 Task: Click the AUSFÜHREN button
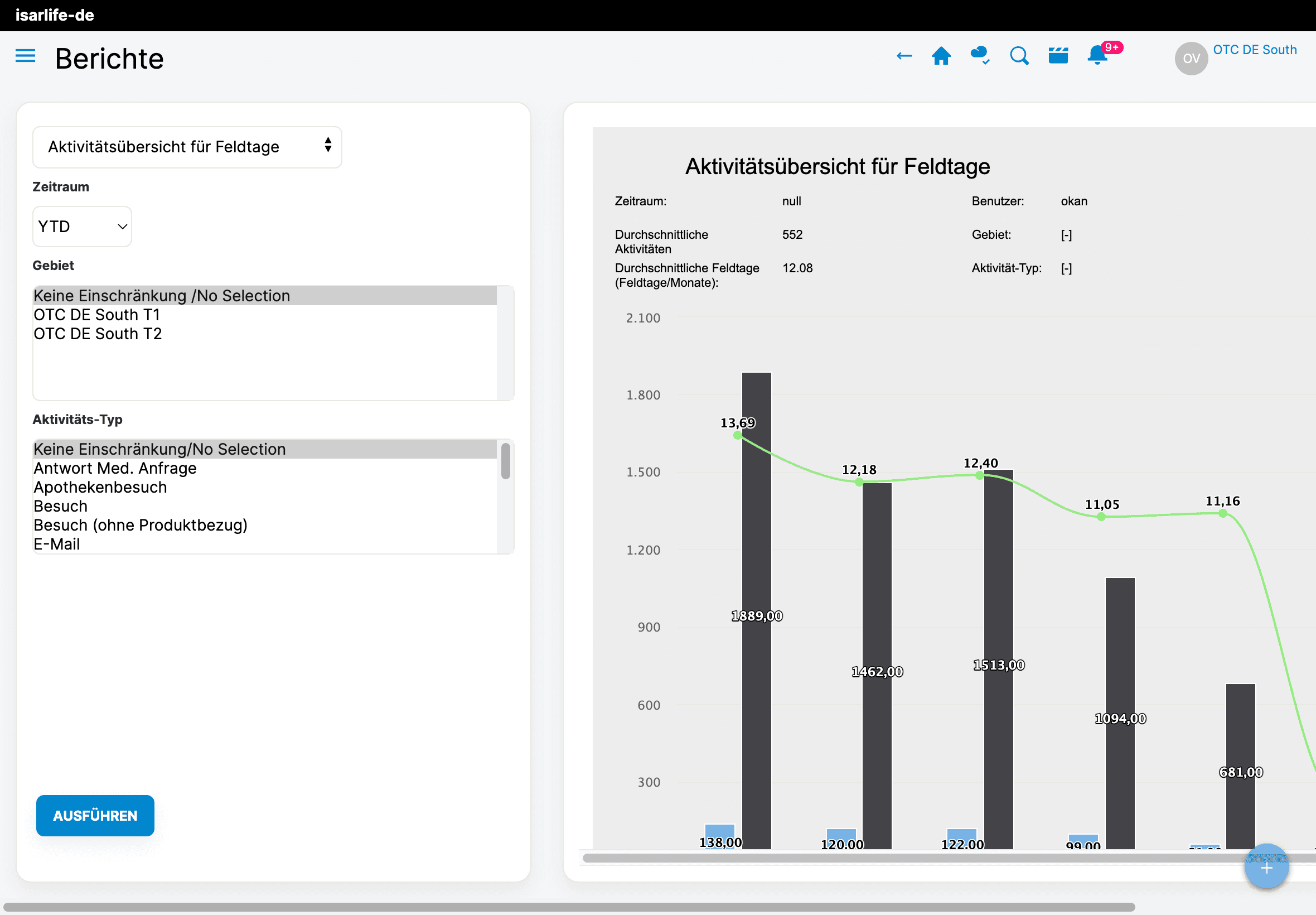[x=95, y=815]
